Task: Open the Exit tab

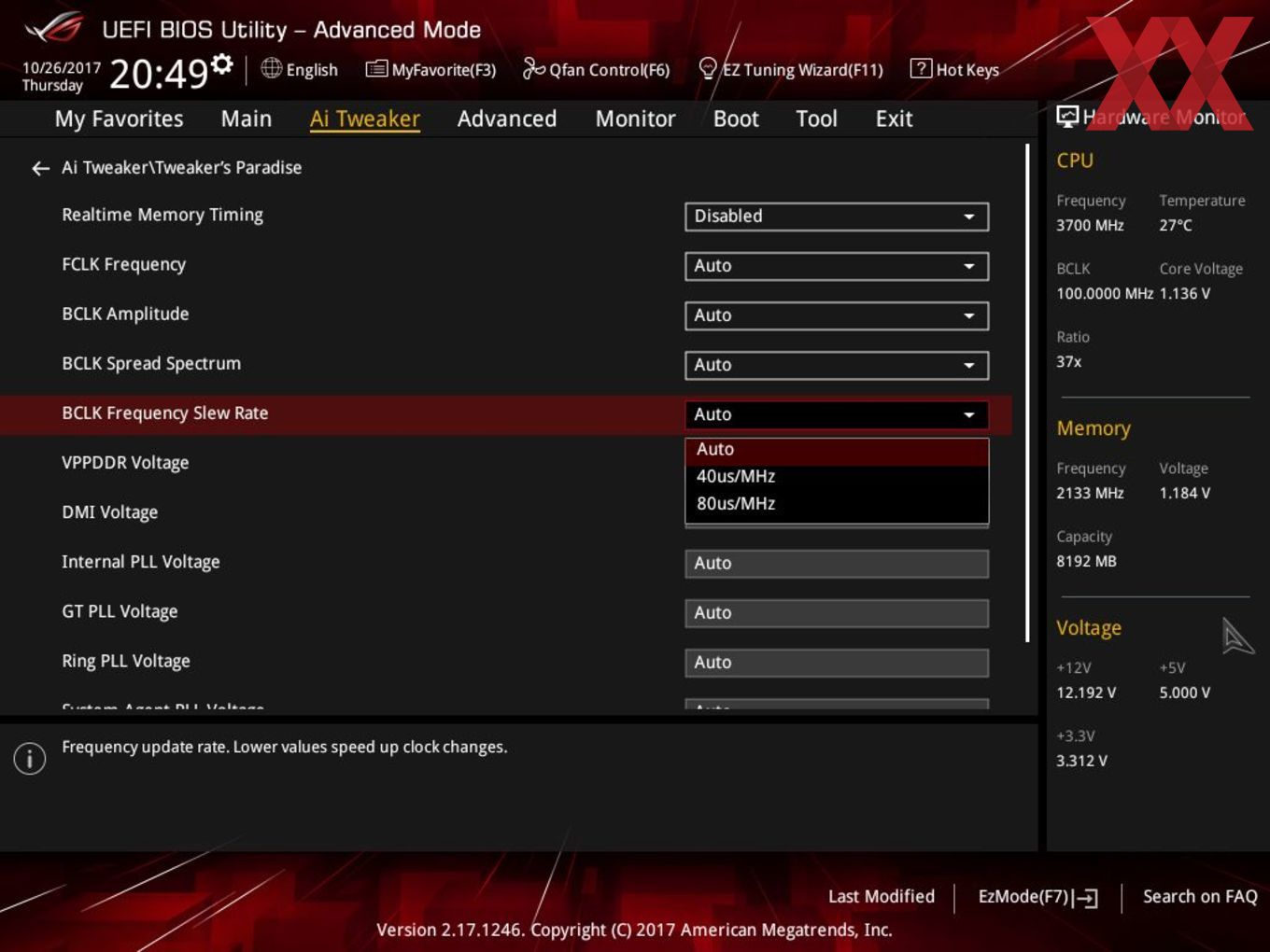Action: (x=894, y=119)
